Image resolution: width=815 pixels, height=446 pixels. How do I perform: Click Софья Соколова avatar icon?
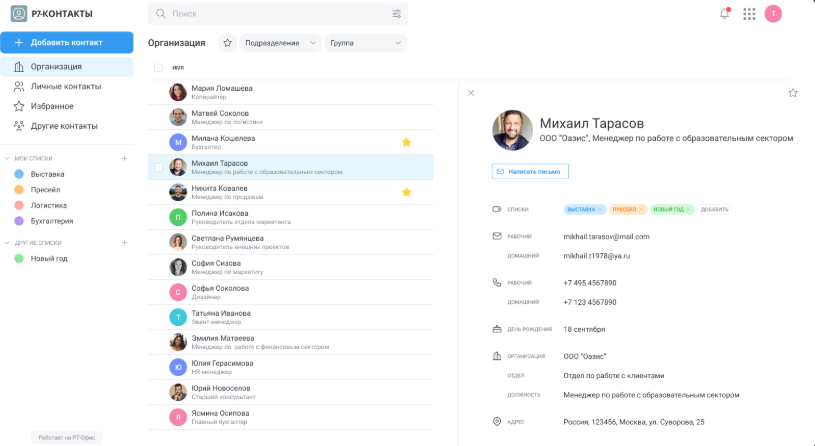(x=178, y=292)
